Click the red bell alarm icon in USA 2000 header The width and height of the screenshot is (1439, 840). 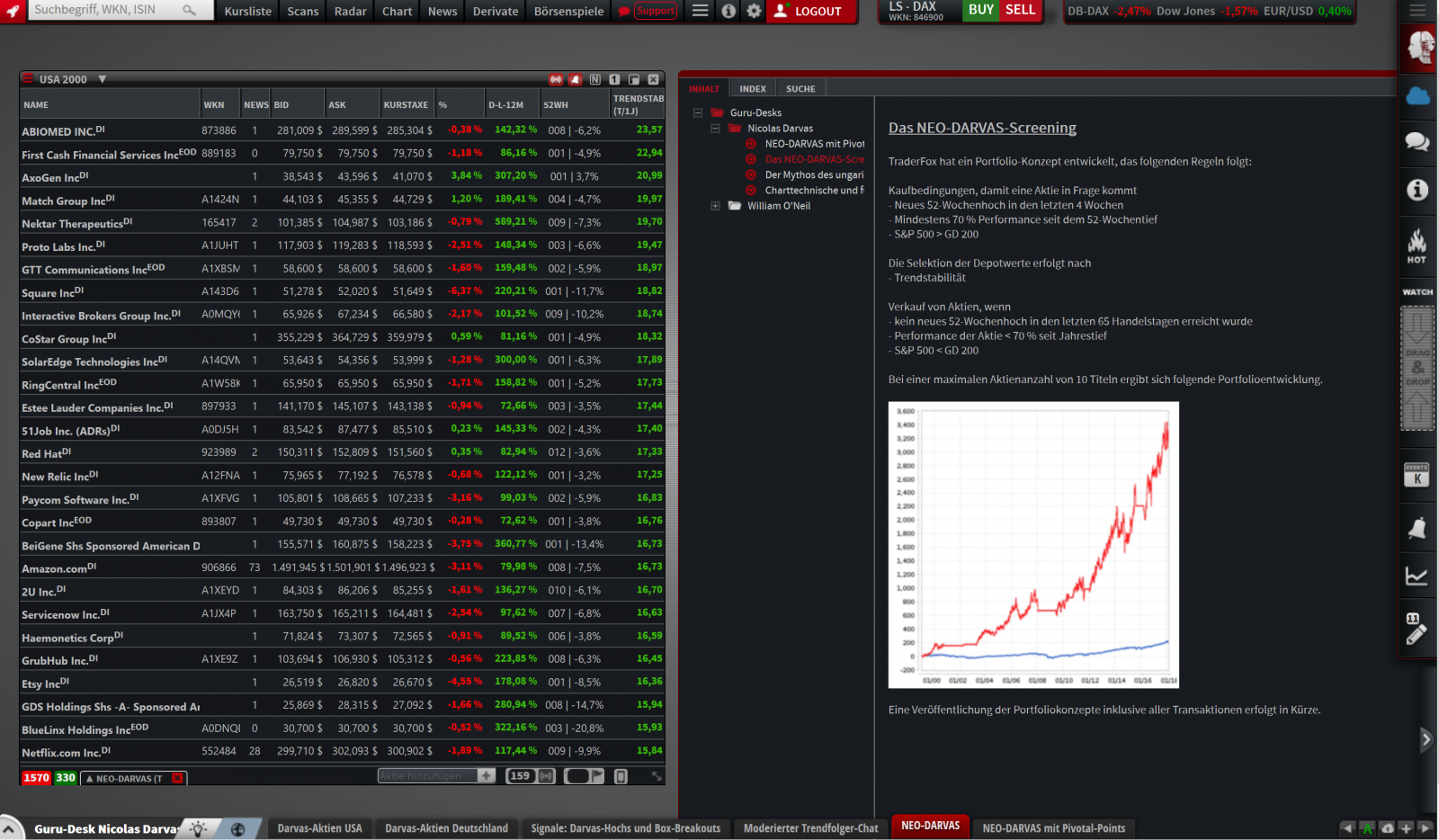point(576,79)
